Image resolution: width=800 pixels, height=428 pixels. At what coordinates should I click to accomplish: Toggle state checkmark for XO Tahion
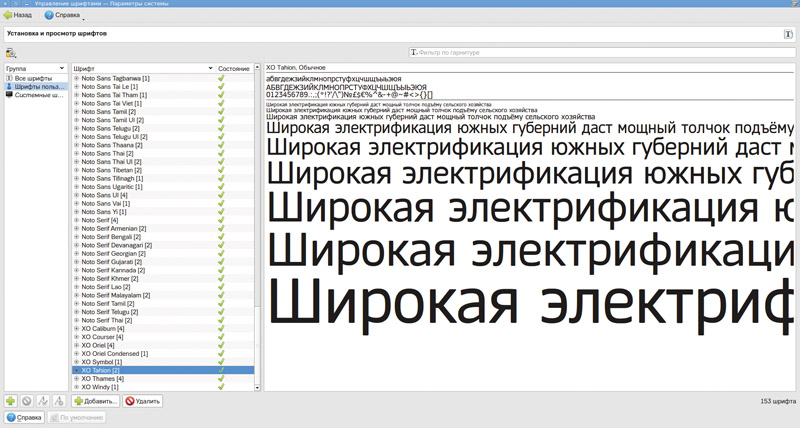click(221, 370)
